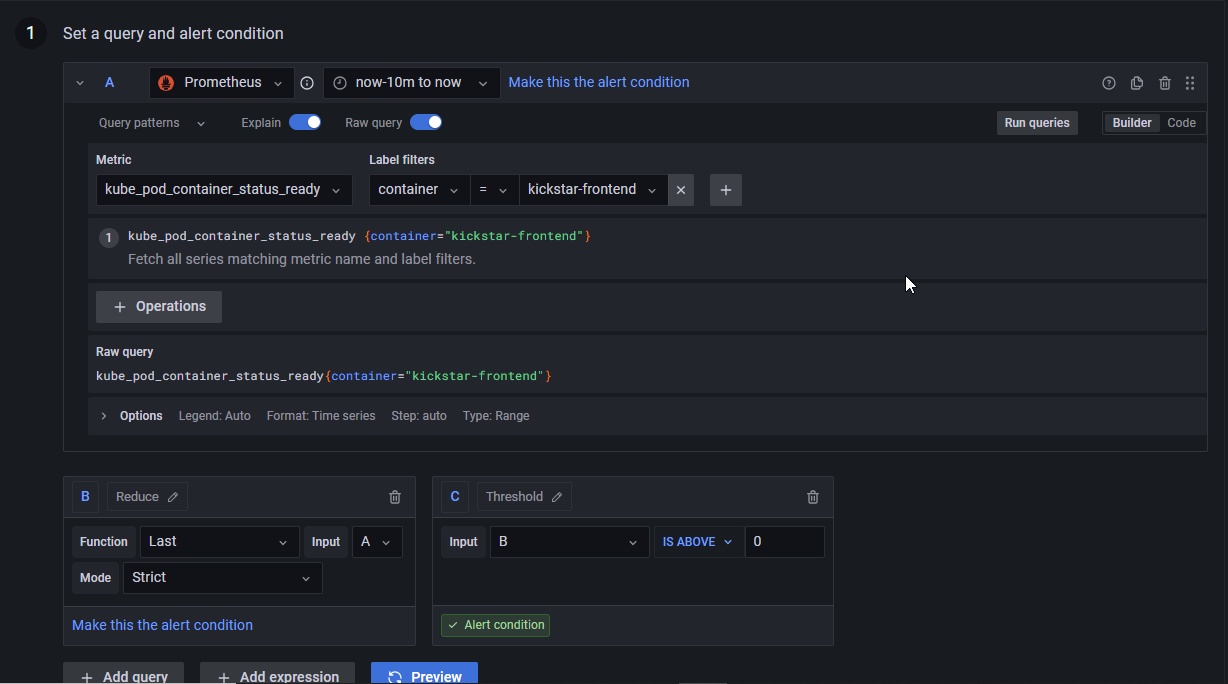Open the equals operator dropdown
The image size is (1228, 684).
[494, 190]
